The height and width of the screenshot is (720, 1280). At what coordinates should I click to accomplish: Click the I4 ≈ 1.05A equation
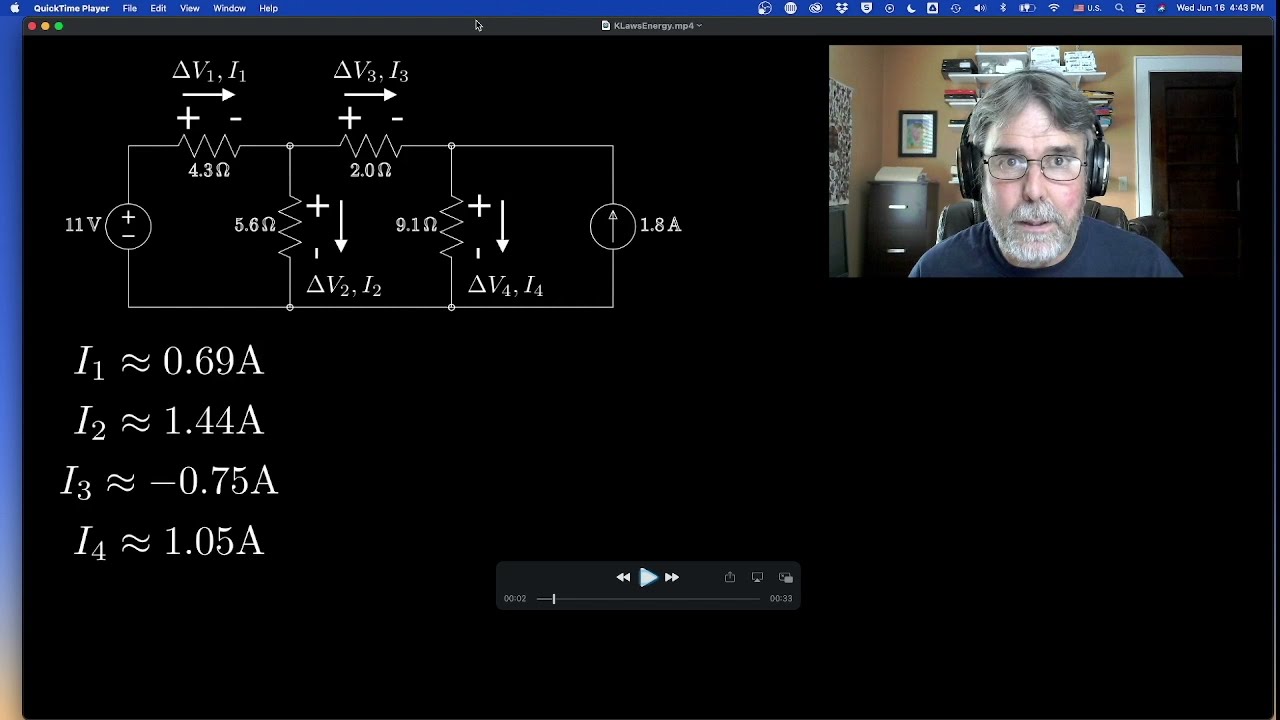pos(169,542)
